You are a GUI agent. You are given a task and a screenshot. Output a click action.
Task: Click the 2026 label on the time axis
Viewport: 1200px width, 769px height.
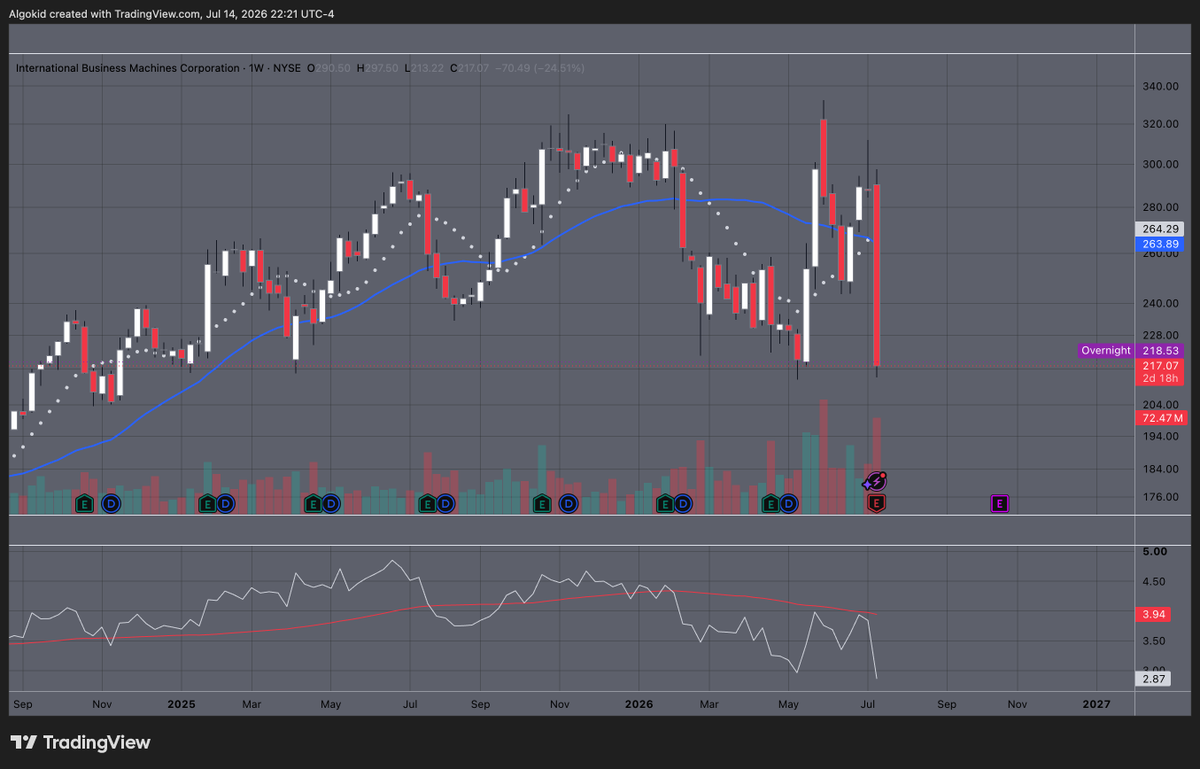tap(638, 705)
